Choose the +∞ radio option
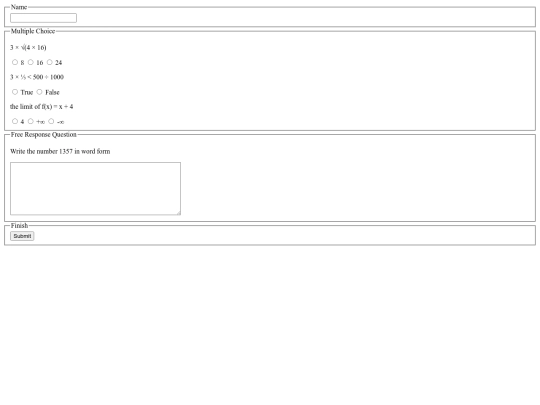Viewport: 540px width, 405px height. click(31, 121)
